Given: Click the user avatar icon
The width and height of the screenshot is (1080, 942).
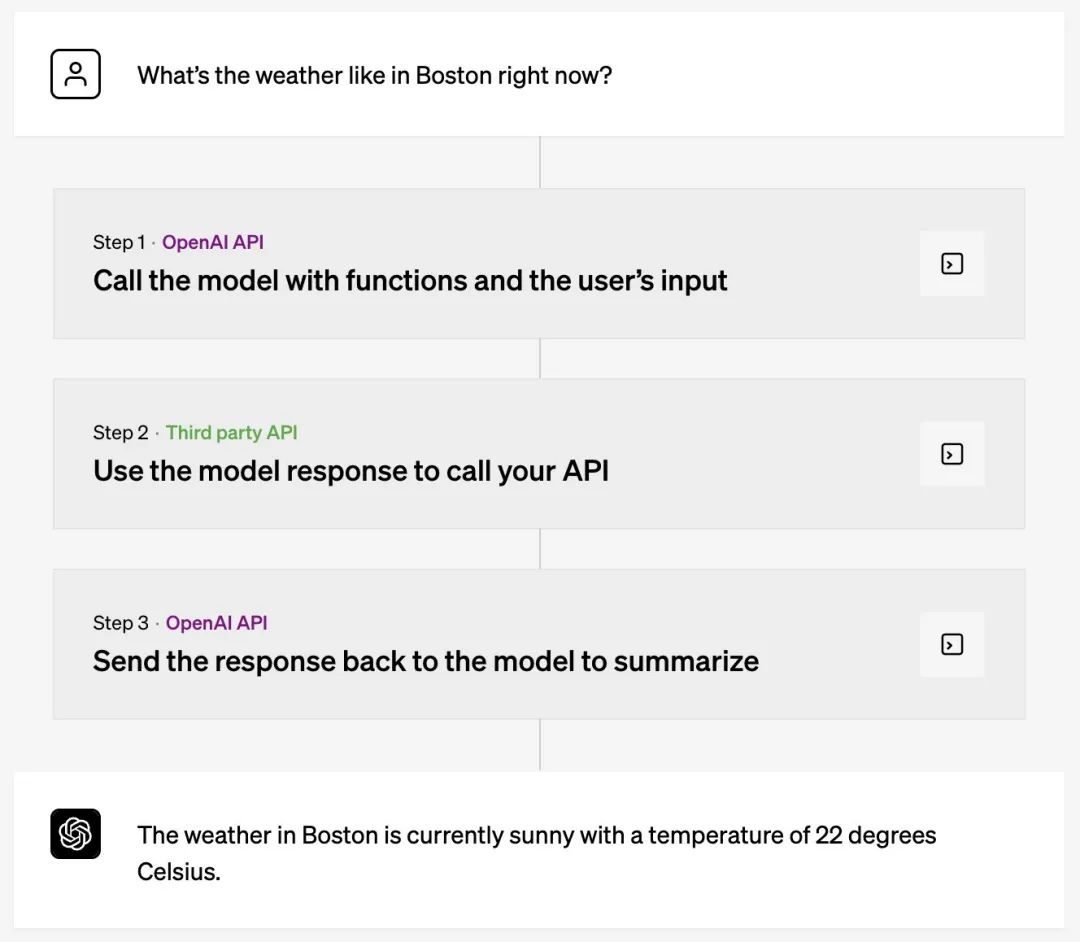Looking at the screenshot, I should click(75, 74).
